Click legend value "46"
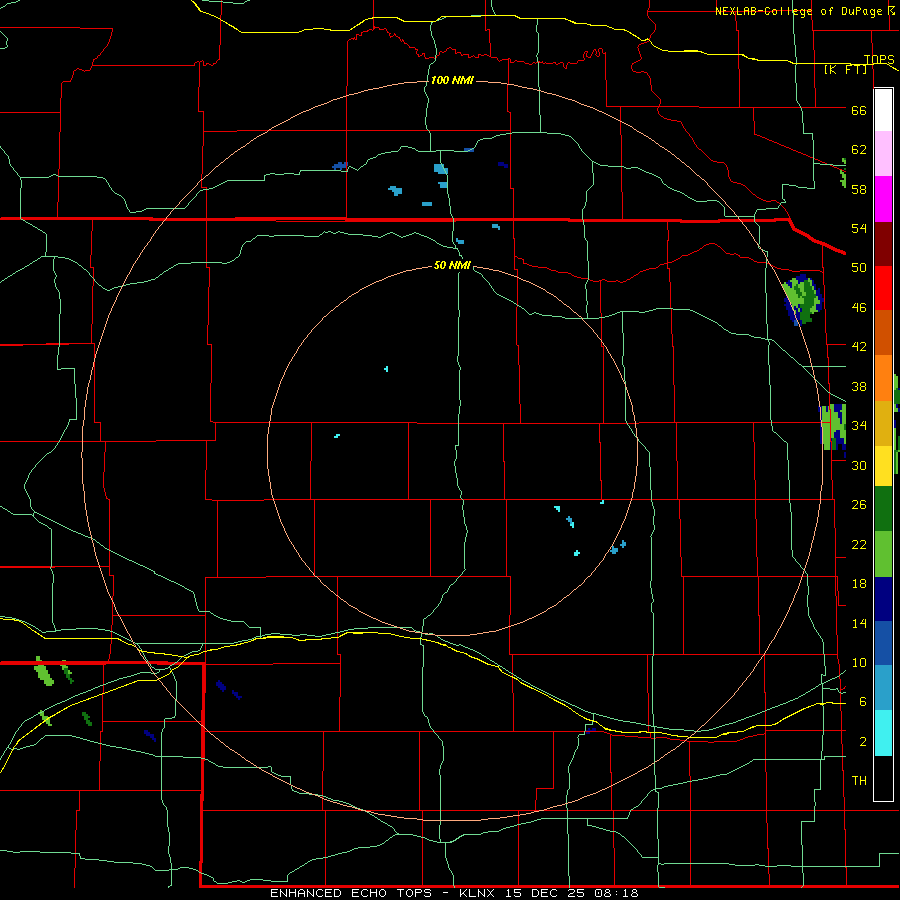The image size is (900, 900). (859, 308)
